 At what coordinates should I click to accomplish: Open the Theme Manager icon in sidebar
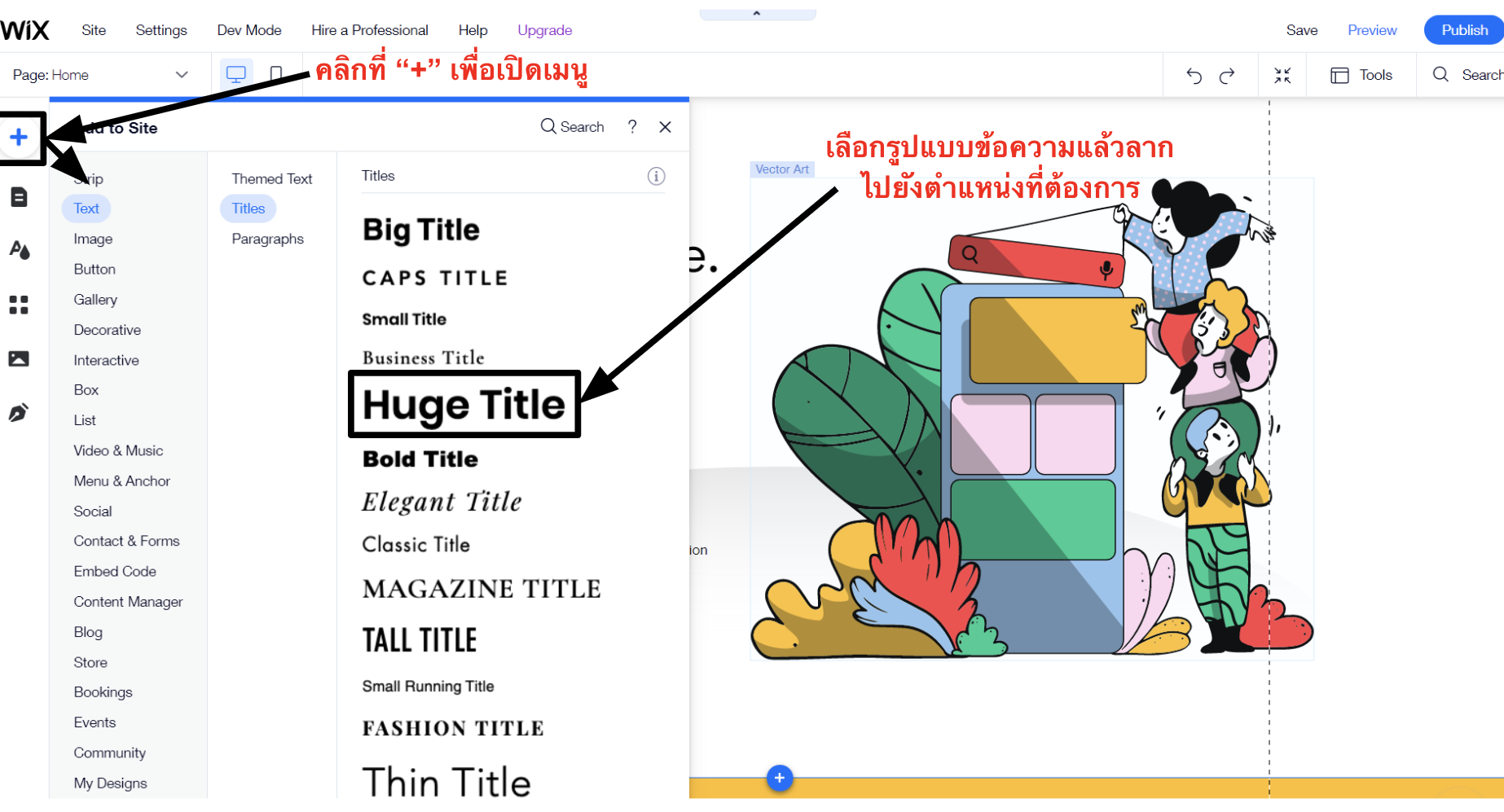(20, 250)
